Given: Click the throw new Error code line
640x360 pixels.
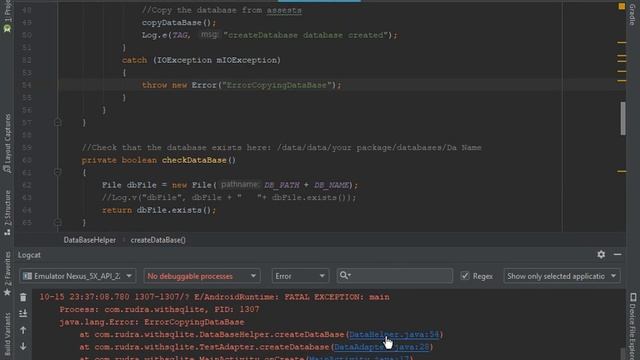Looking at the screenshot, I should coord(241,85).
